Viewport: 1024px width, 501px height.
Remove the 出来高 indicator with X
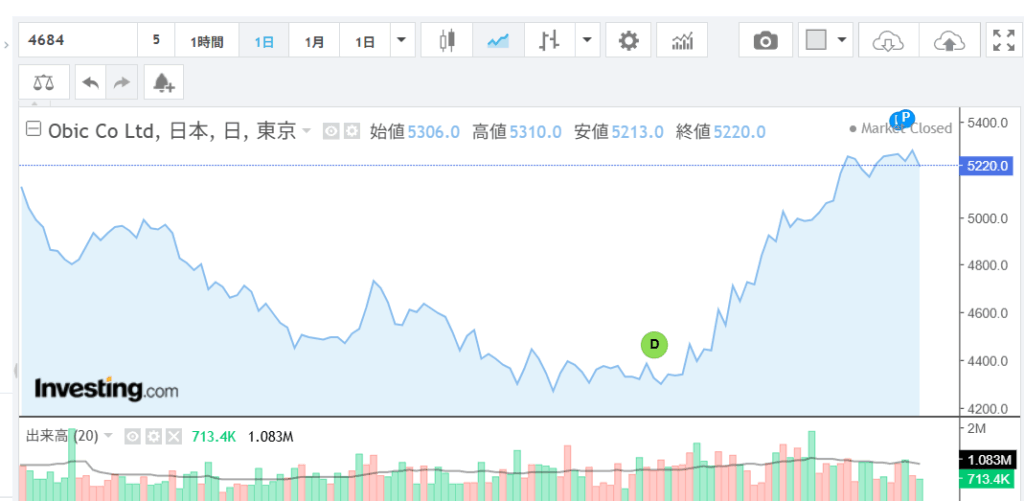click(173, 436)
